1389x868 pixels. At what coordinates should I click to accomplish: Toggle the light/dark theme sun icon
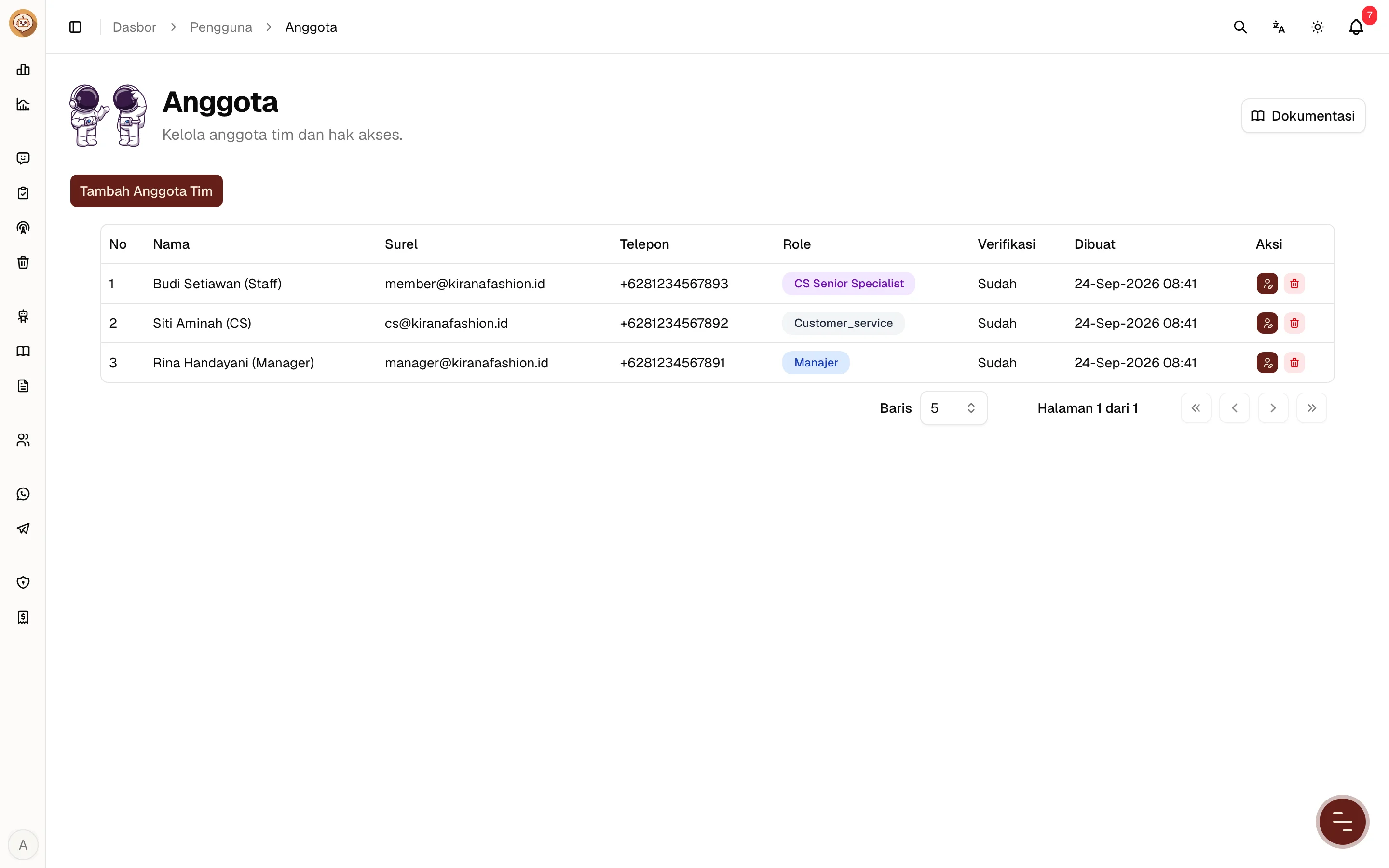1317,27
